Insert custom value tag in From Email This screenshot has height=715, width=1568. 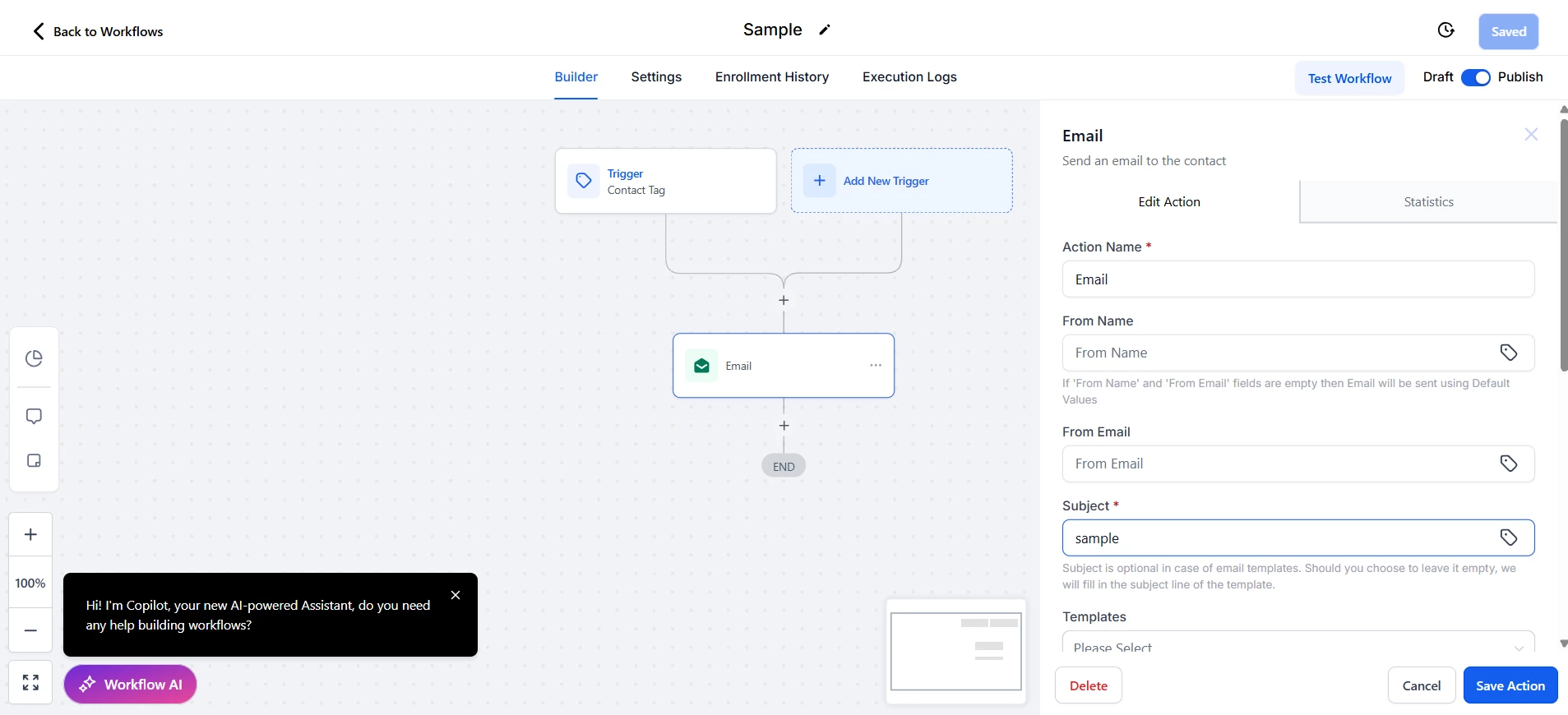(x=1508, y=464)
